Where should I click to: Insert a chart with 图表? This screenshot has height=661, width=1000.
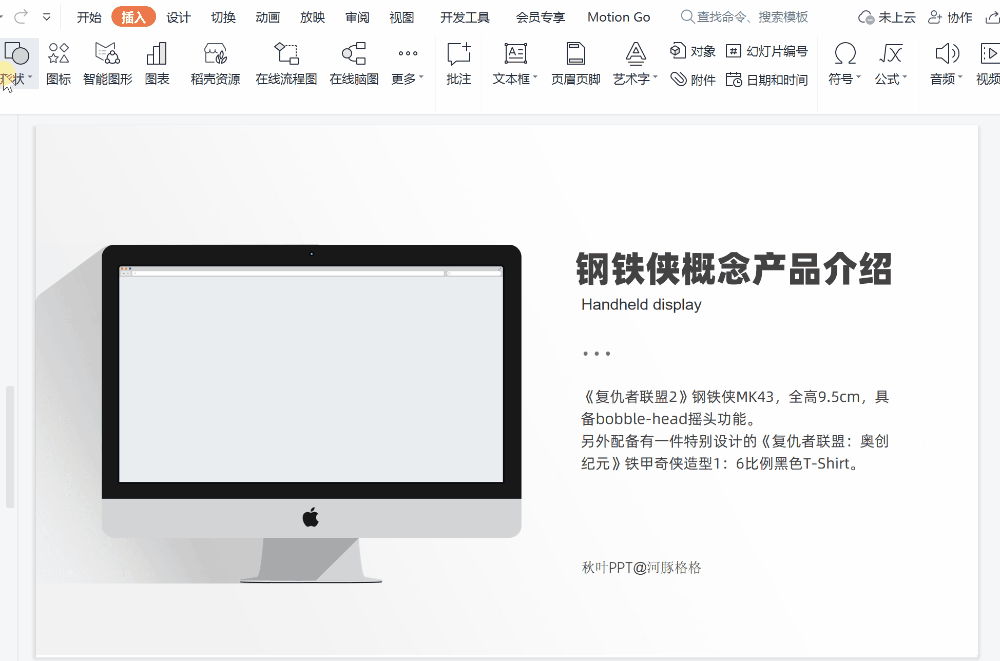[157, 63]
